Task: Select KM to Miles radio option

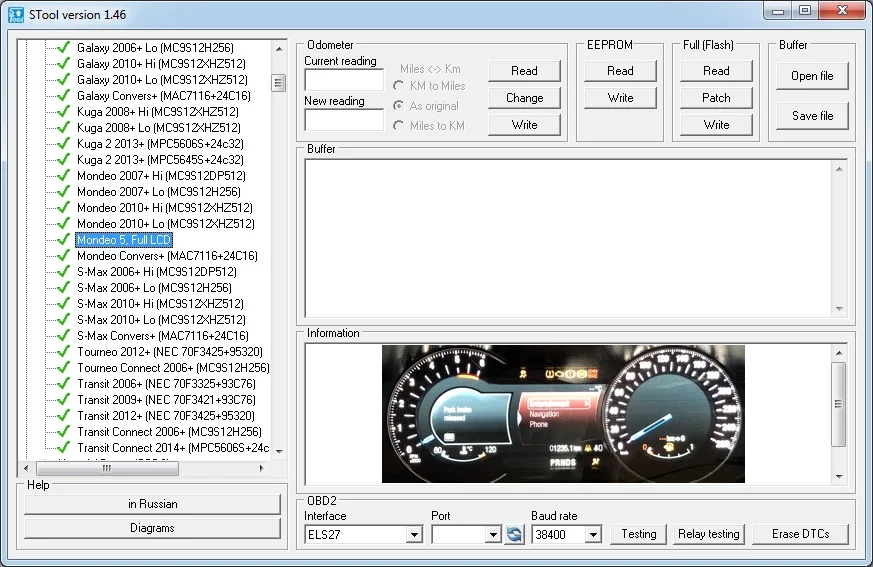Action: click(x=398, y=86)
